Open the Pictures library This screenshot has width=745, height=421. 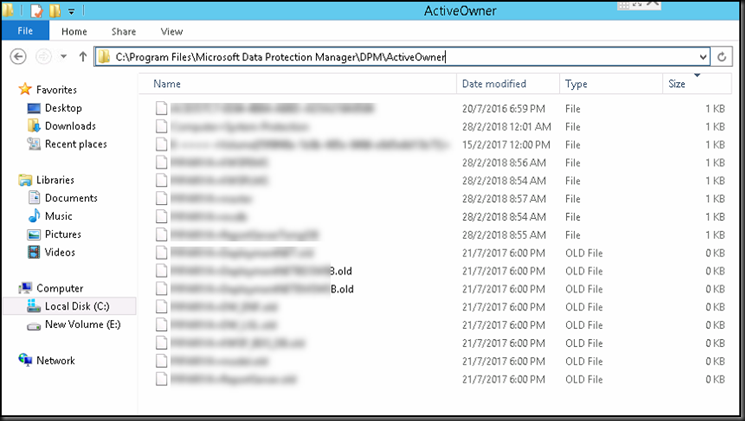tap(63, 234)
